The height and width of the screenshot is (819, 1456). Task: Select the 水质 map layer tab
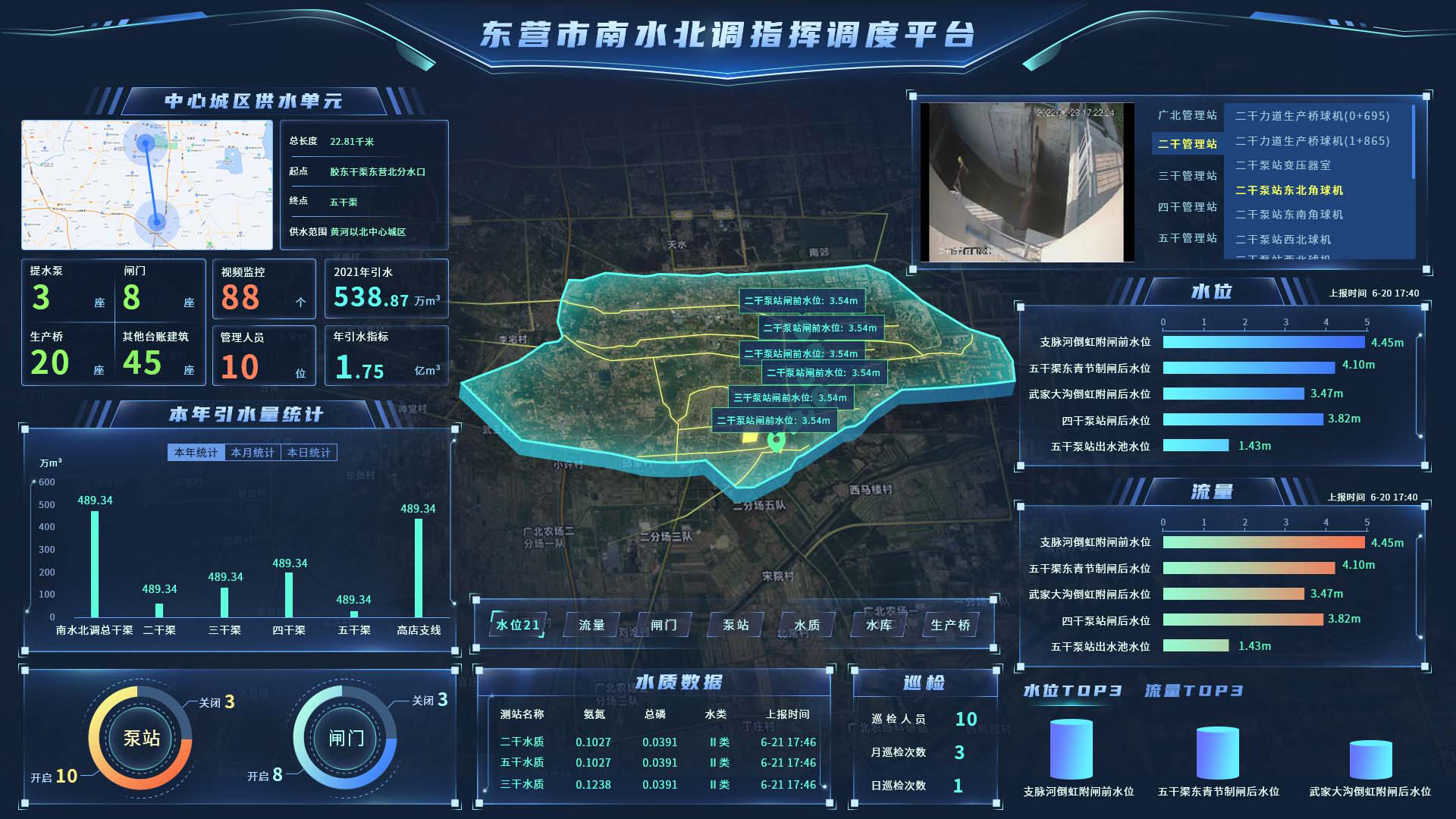[807, 625]
